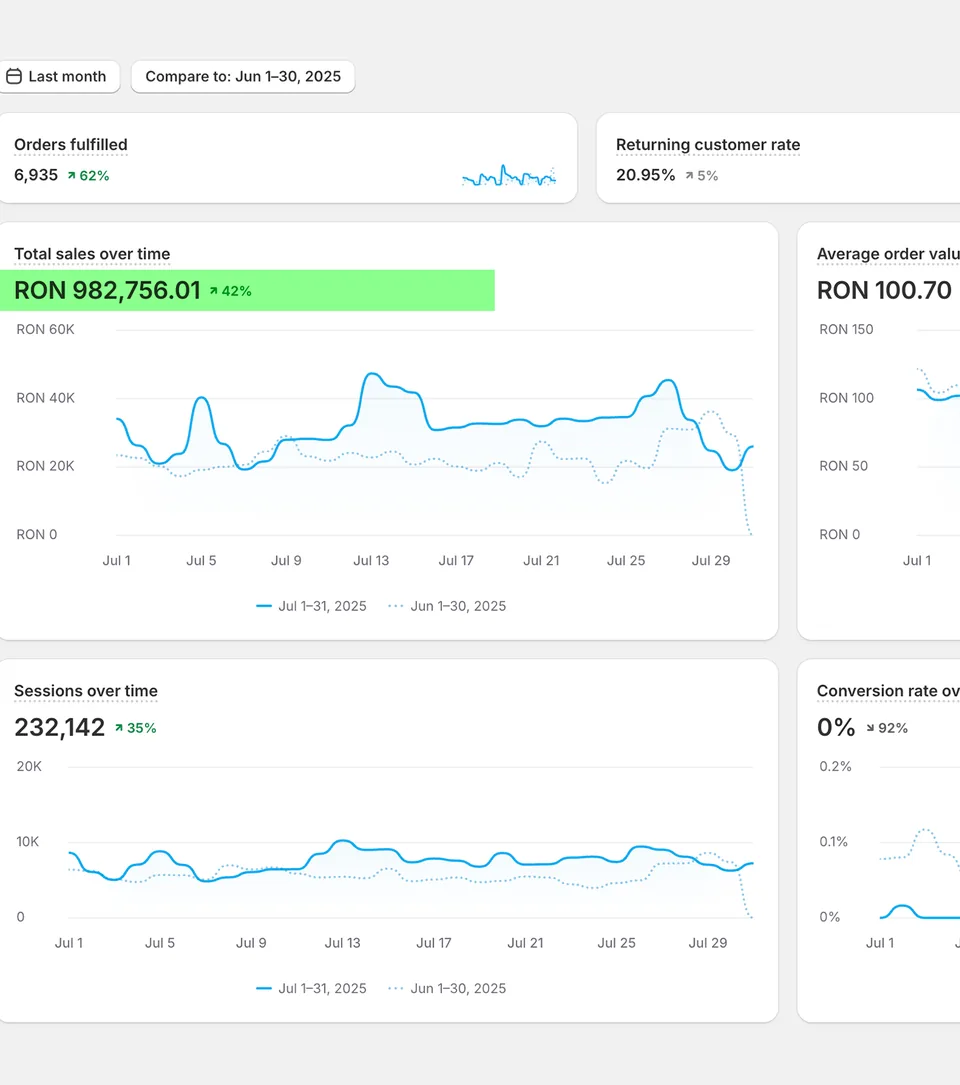Click the Orders fulfilled sparkline chart
This screenshot has height=1085, width=960.
click(x=509, y=176)
